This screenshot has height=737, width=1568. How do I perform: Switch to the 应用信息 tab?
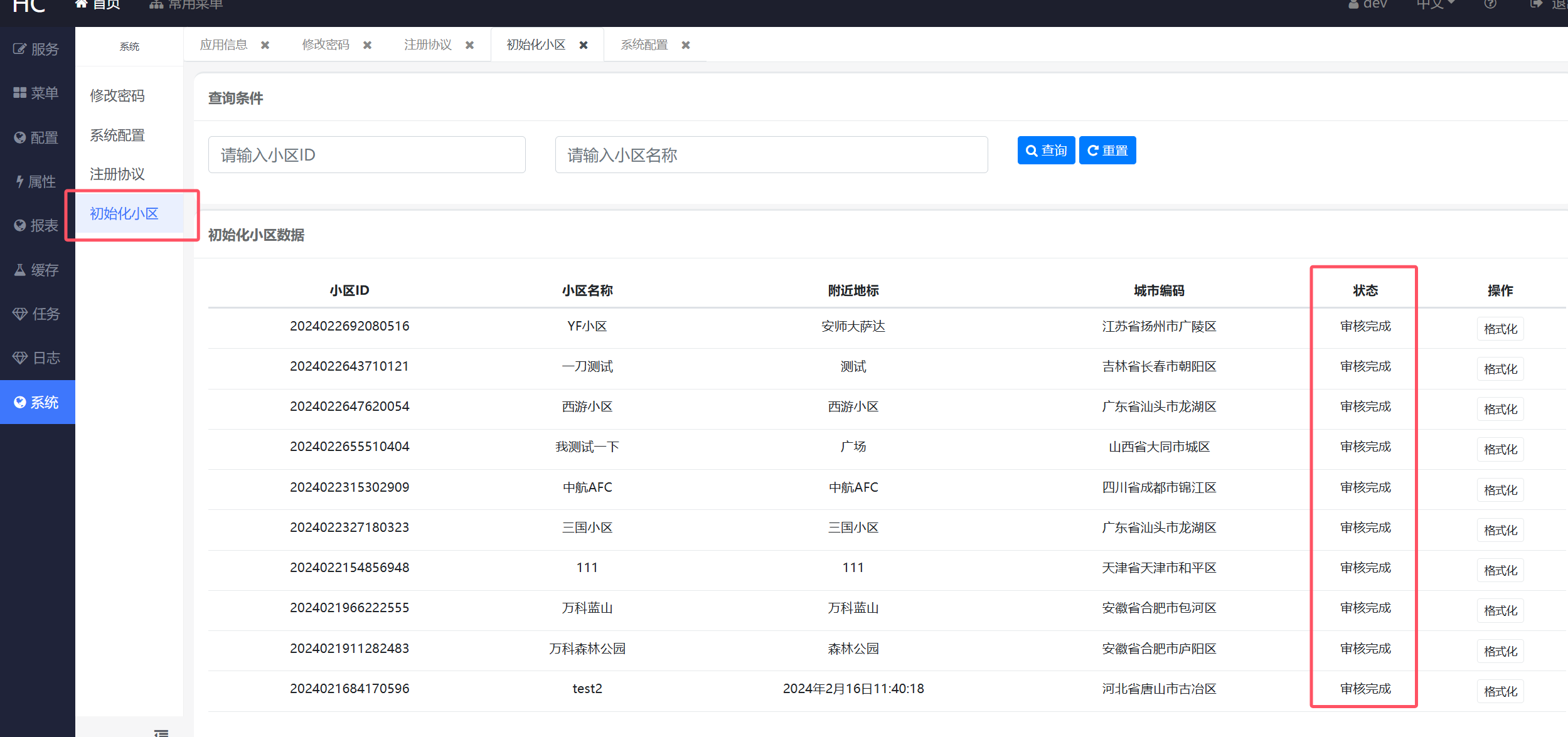pyautogui.click(x=224, y=45)
